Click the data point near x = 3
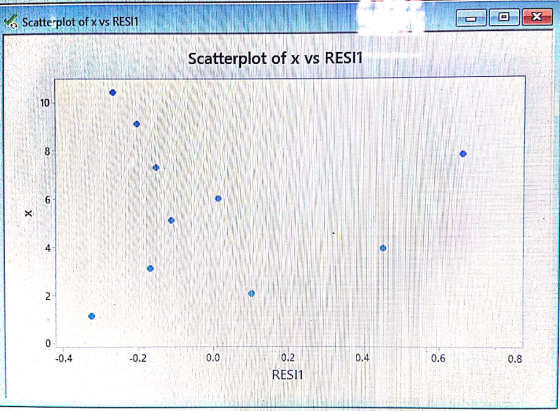The image size is (560, 411). 150,269
